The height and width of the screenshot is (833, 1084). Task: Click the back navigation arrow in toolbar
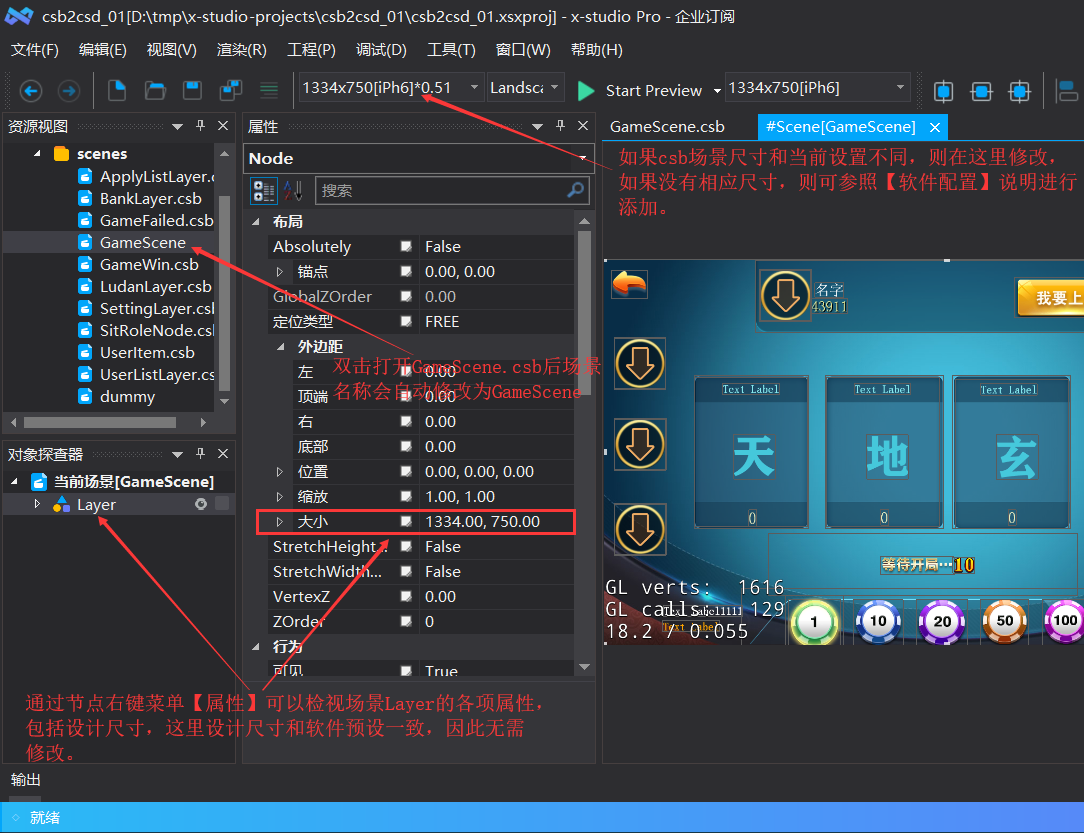30,91
